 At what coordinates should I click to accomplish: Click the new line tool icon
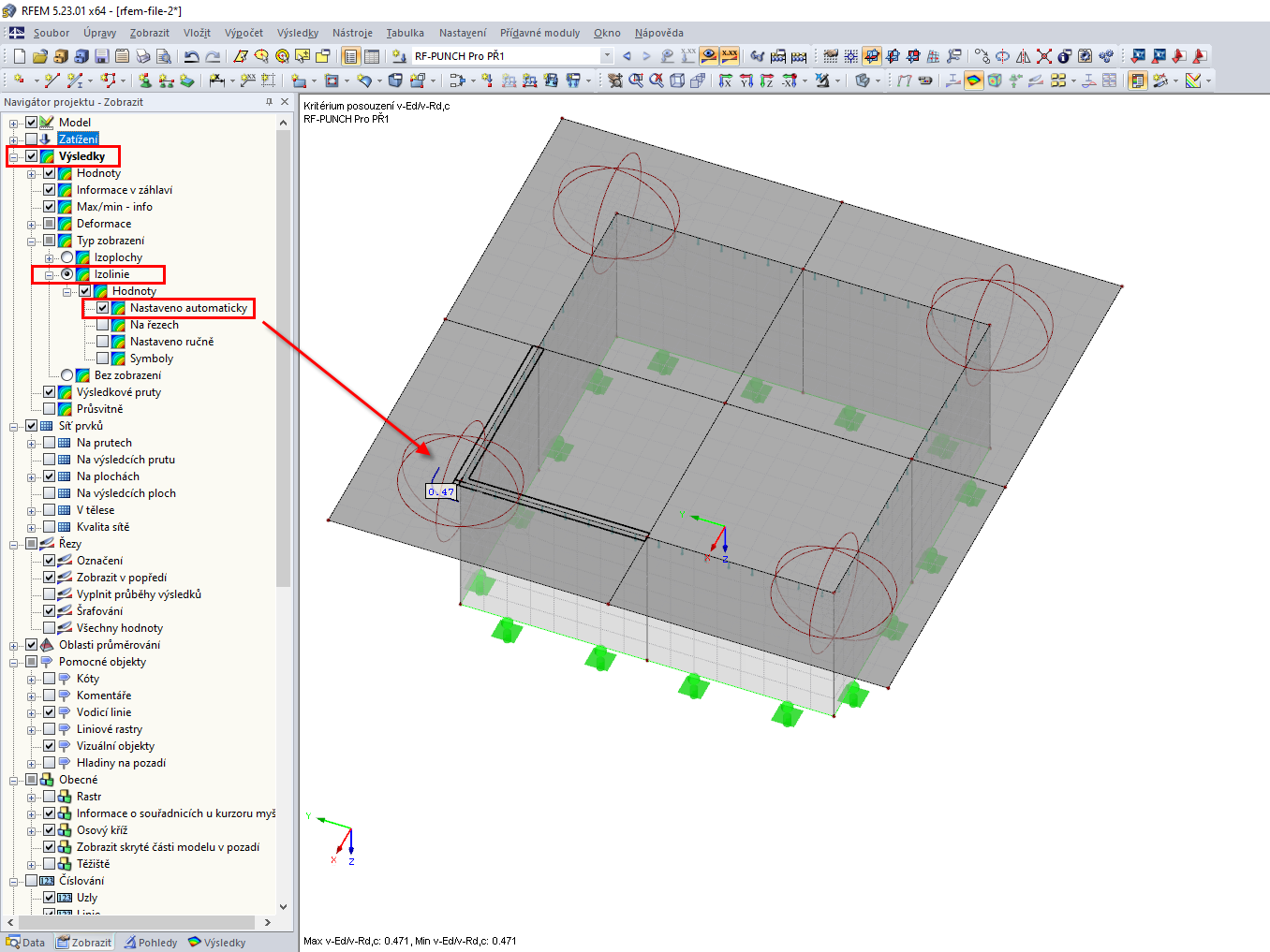tap(52, 81)
